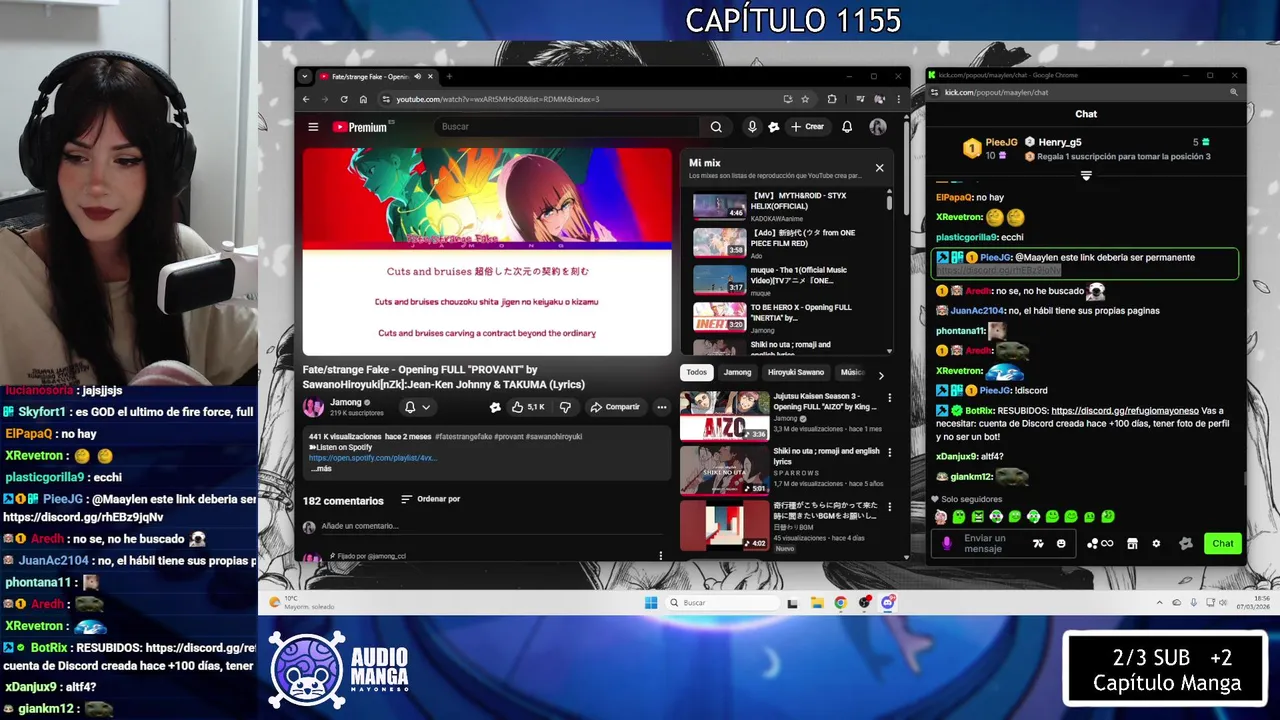Open the Chrome extensions puzzle icon
This screenshot has width=1280, height=720.
tap(831, 99)
